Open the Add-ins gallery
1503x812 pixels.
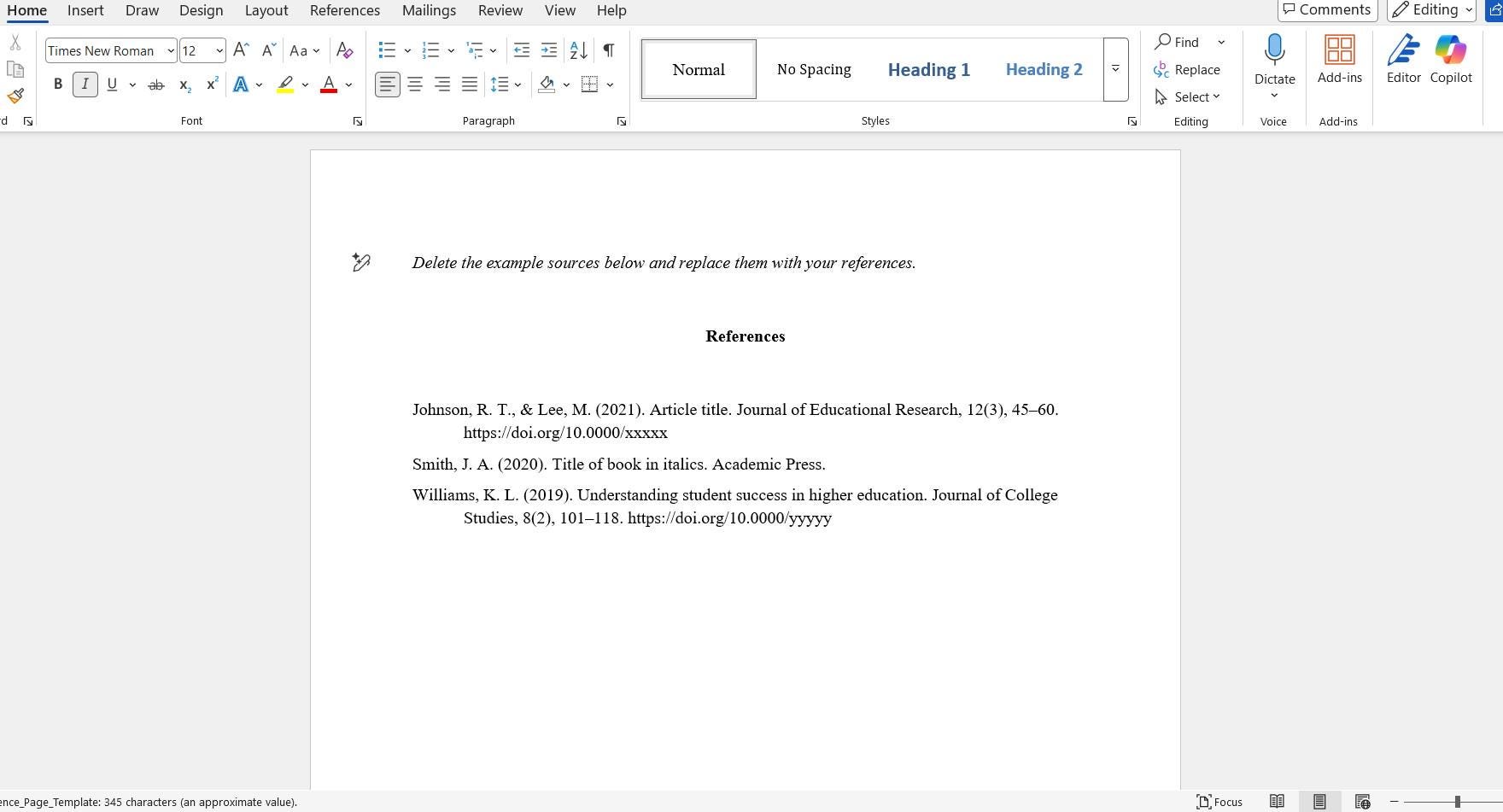(x=1339, y=59)
